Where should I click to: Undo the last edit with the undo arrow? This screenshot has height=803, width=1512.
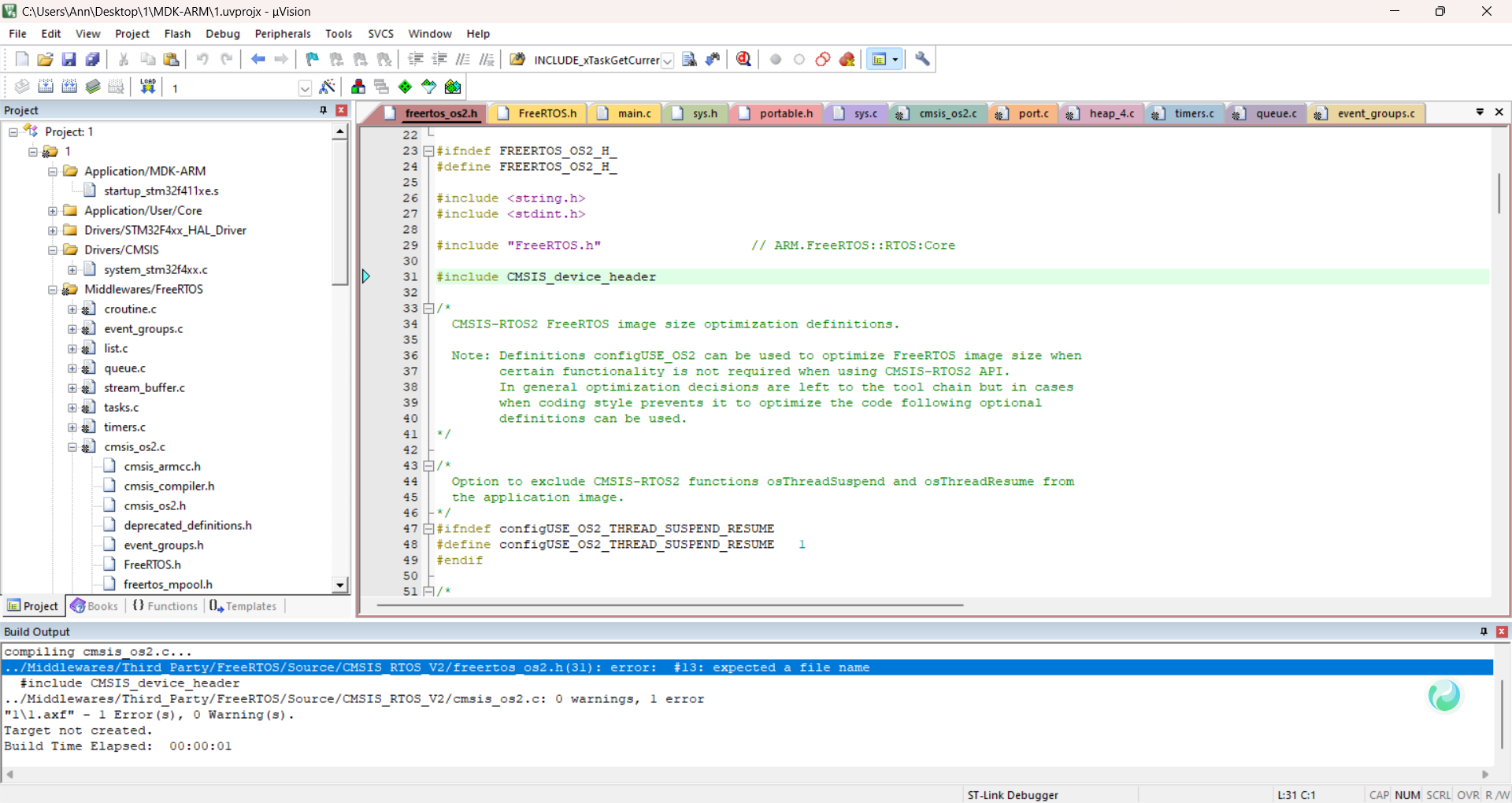(203, 59)
